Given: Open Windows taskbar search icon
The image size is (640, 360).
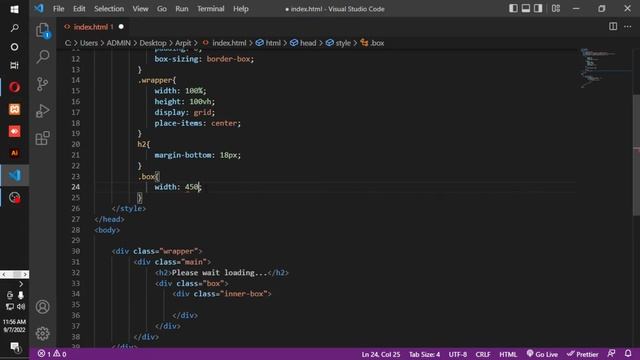Looking at the screenshot, I should point(14,28).
